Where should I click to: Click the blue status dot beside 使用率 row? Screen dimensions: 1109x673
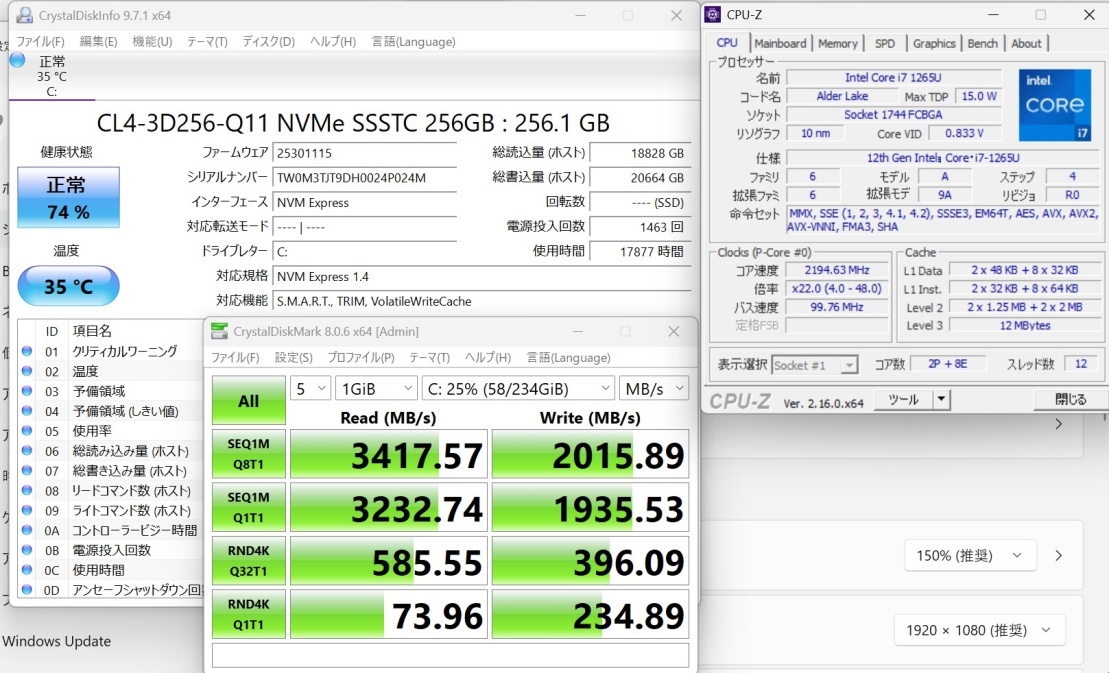click(26, 431)
